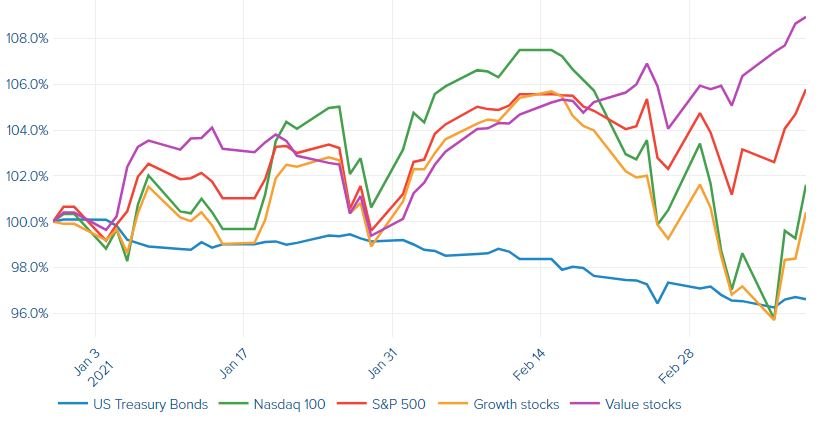Select the Feb 14 date label

click(530, 353)
